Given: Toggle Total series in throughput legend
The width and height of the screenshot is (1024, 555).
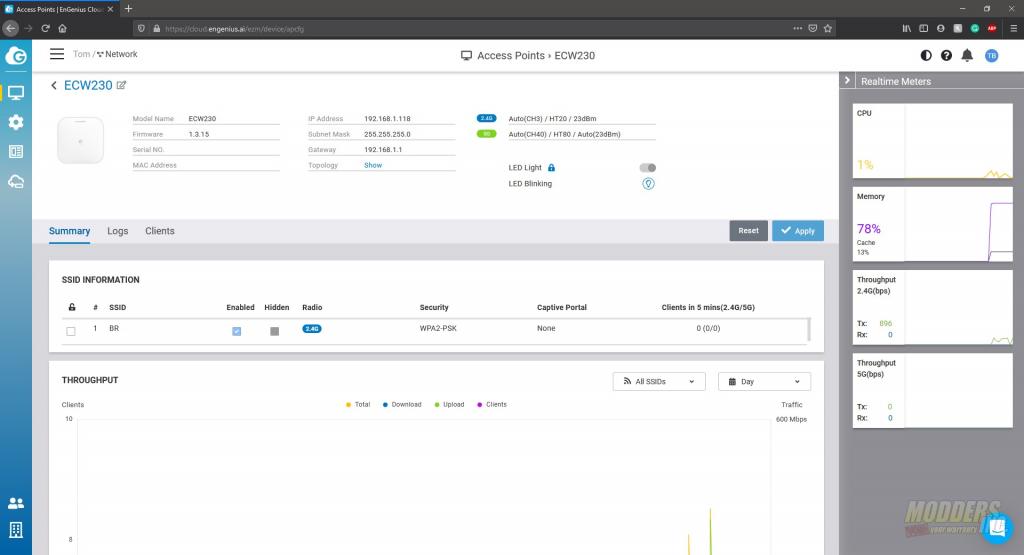Looking at the screenshot, I should click(358, 404).
